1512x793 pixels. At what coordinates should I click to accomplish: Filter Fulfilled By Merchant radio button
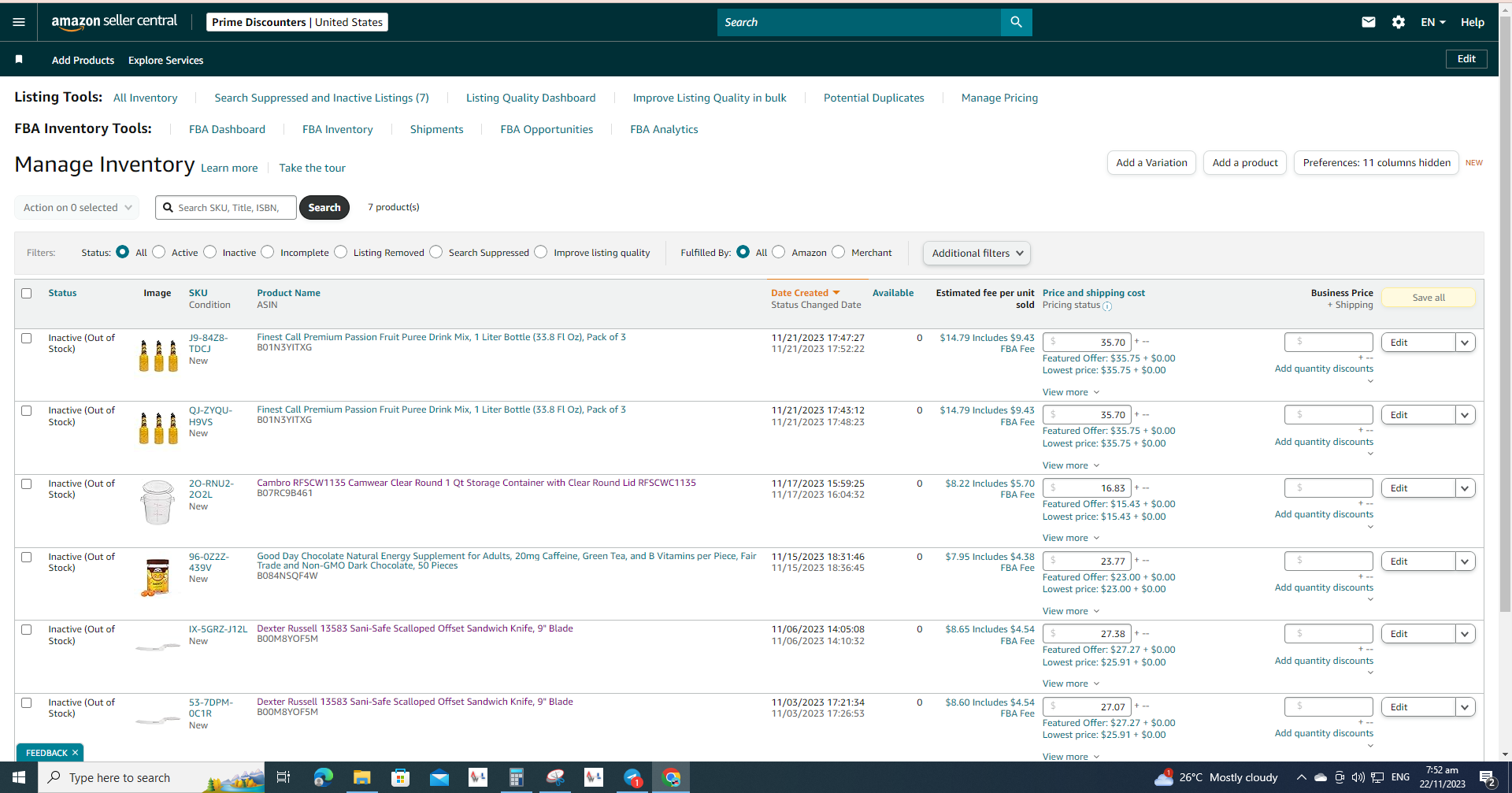click(x=839, y=252)
